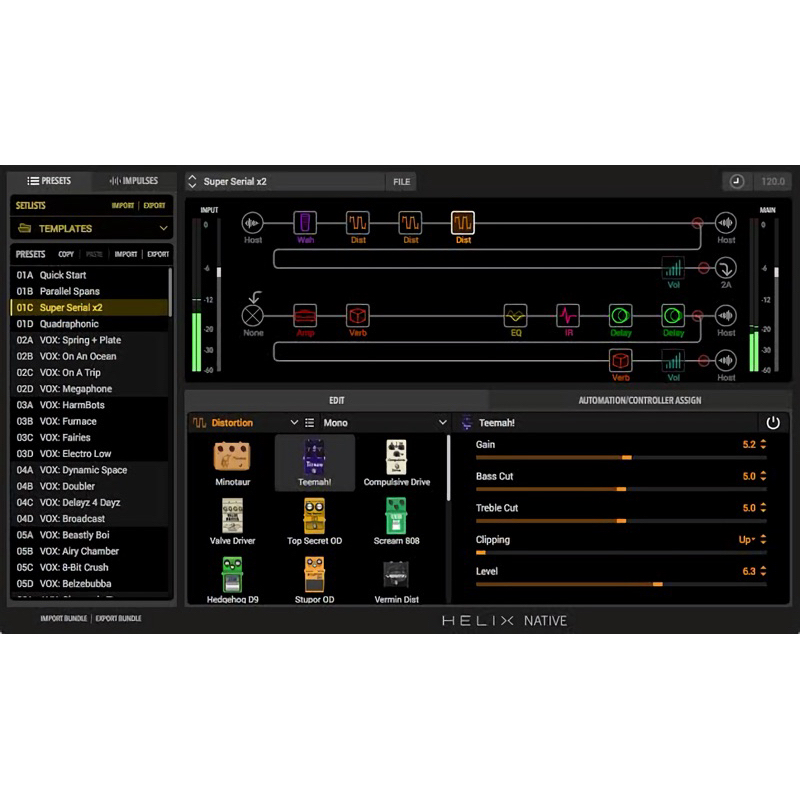800x800 pixels.
Task: Select the red Verb block beside Amp
Action: tap(358, 316)
